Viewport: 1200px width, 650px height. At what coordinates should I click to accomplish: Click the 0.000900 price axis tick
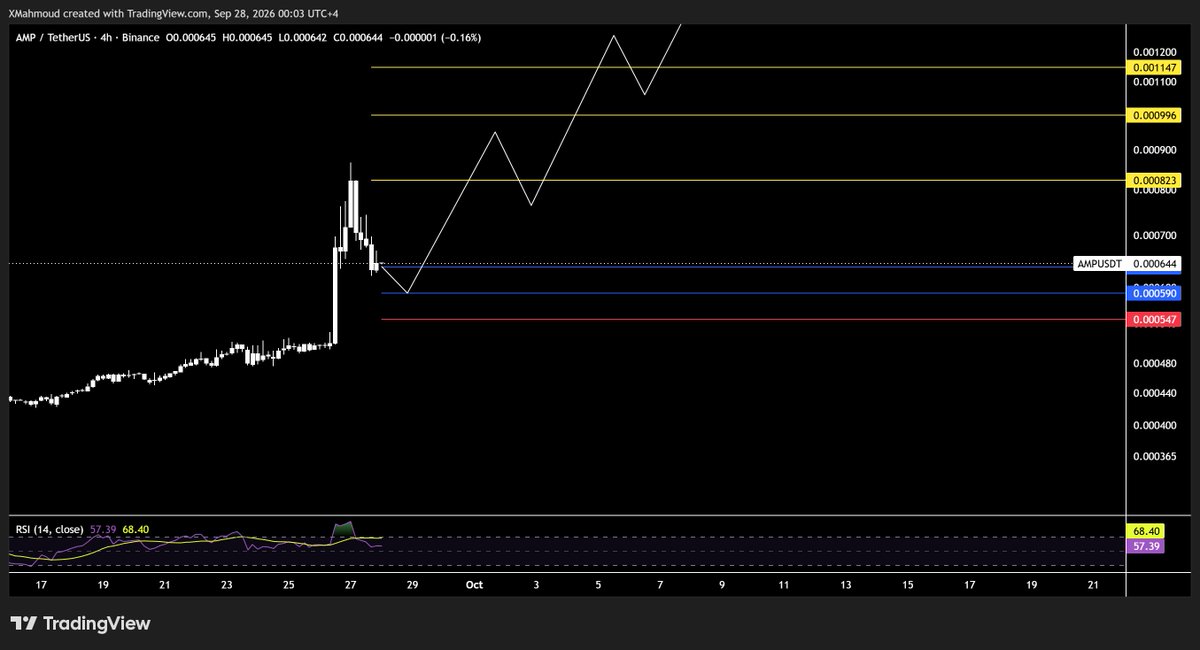point(1154,150)
